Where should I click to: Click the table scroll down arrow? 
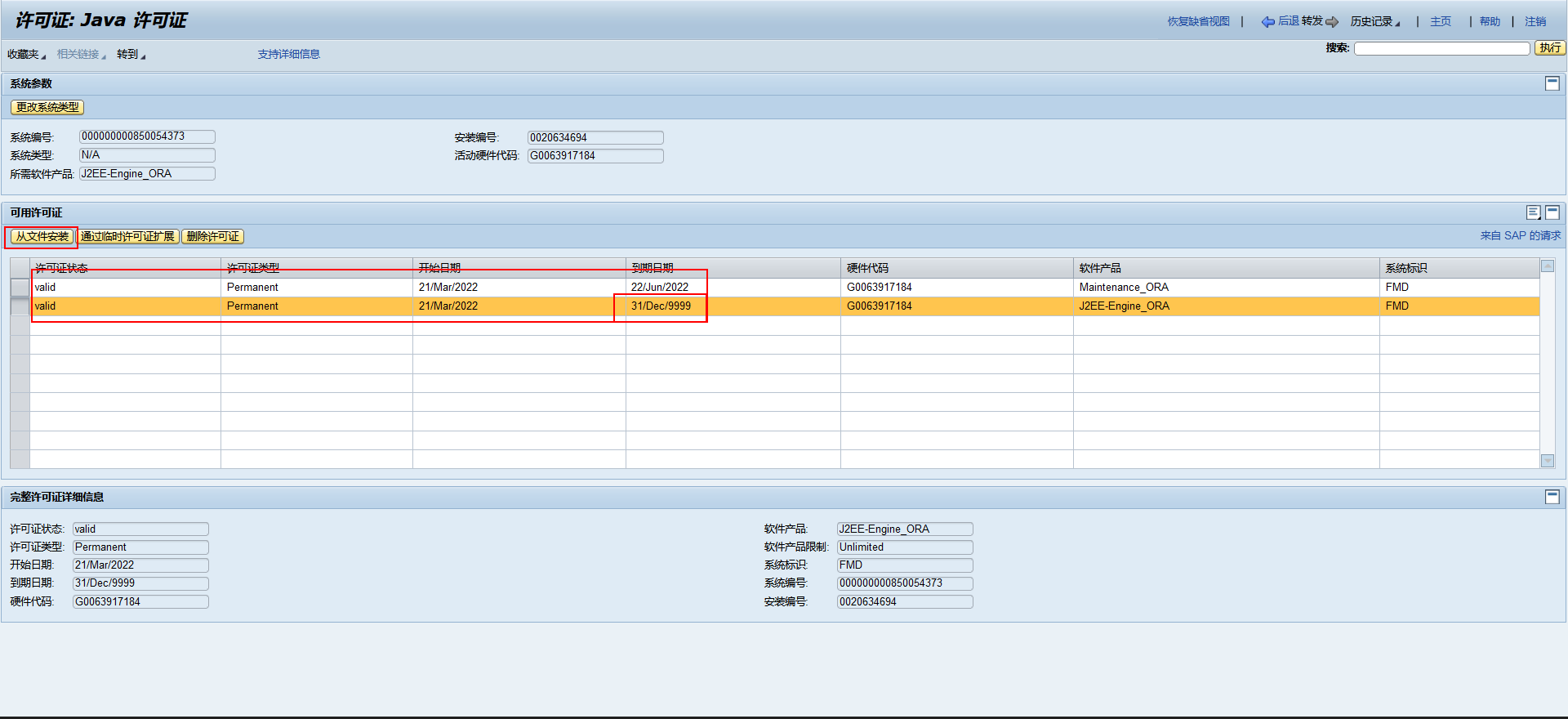pos(1548,461)
